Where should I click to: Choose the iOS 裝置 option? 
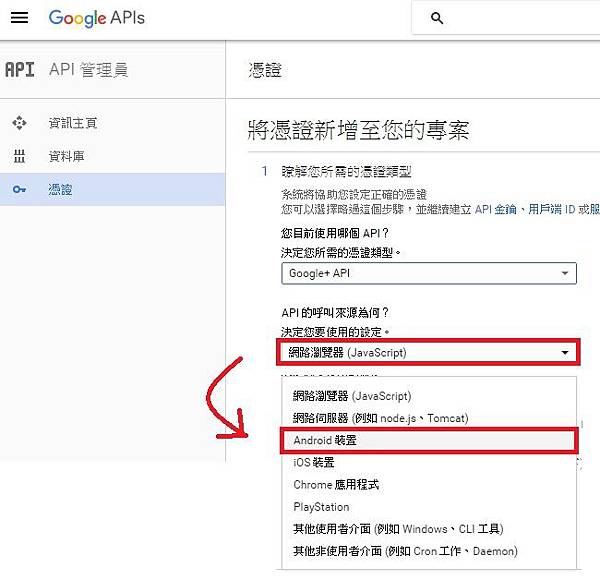point(429,462)
